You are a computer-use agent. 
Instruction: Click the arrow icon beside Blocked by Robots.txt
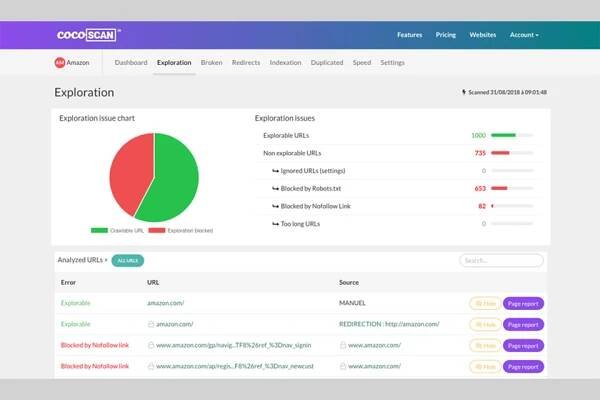click(276, 187)
